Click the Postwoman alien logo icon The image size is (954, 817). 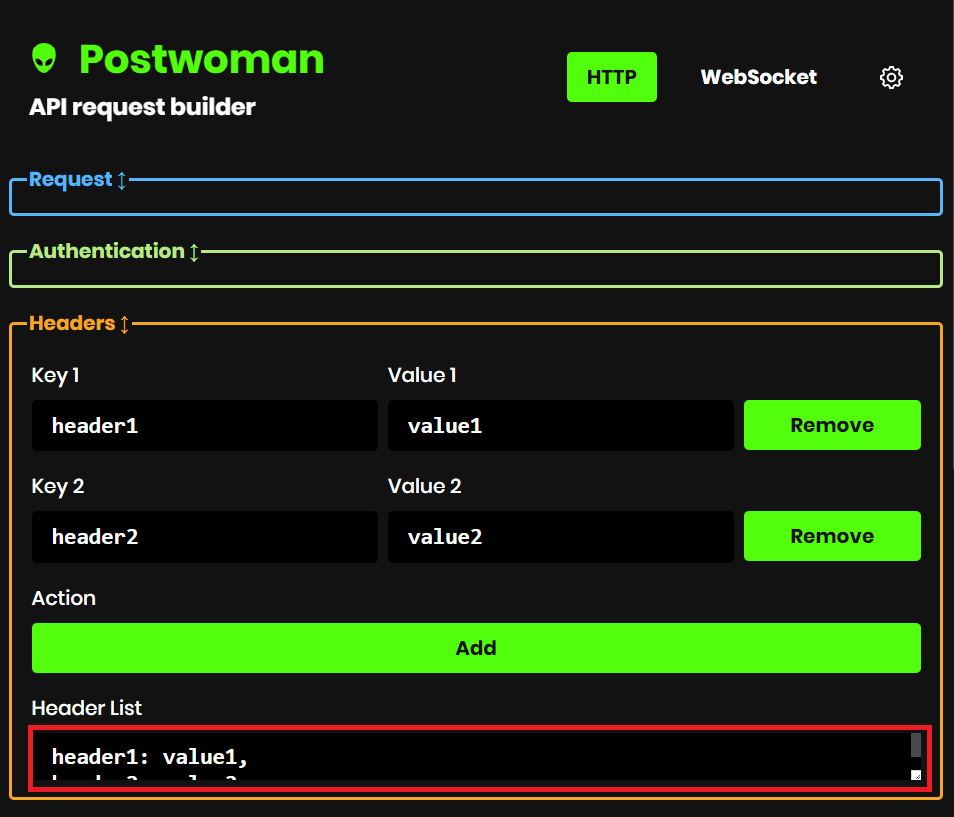tap(44, 58)
